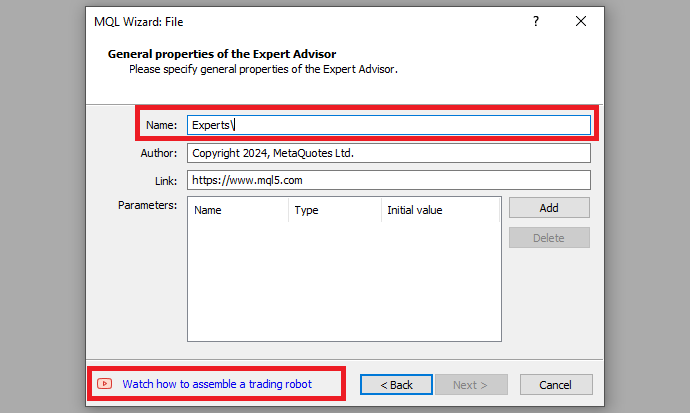Click the 'Parameters:' label
The image size is (690, 413).
coord(147,205)
